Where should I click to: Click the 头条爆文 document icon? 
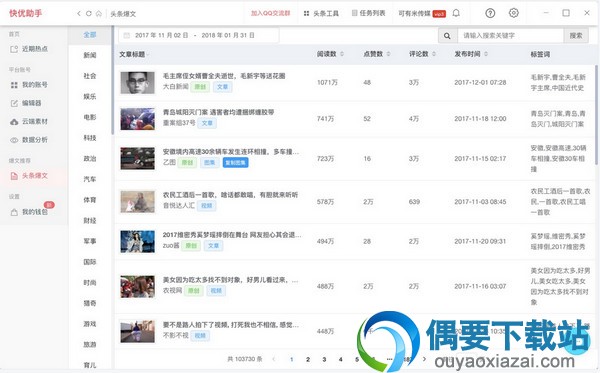coord(14,176)
